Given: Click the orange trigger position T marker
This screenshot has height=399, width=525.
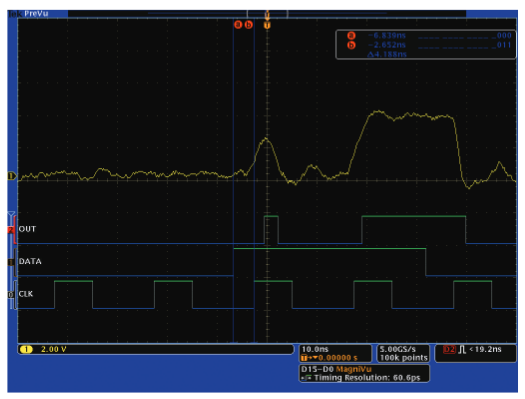Looking at the screenshot, I should tap(267, 25).
